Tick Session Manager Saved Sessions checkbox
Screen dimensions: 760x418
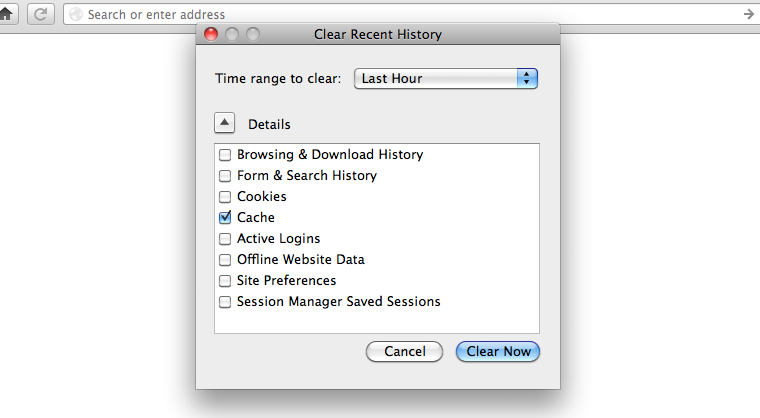[x=225, y=302]
